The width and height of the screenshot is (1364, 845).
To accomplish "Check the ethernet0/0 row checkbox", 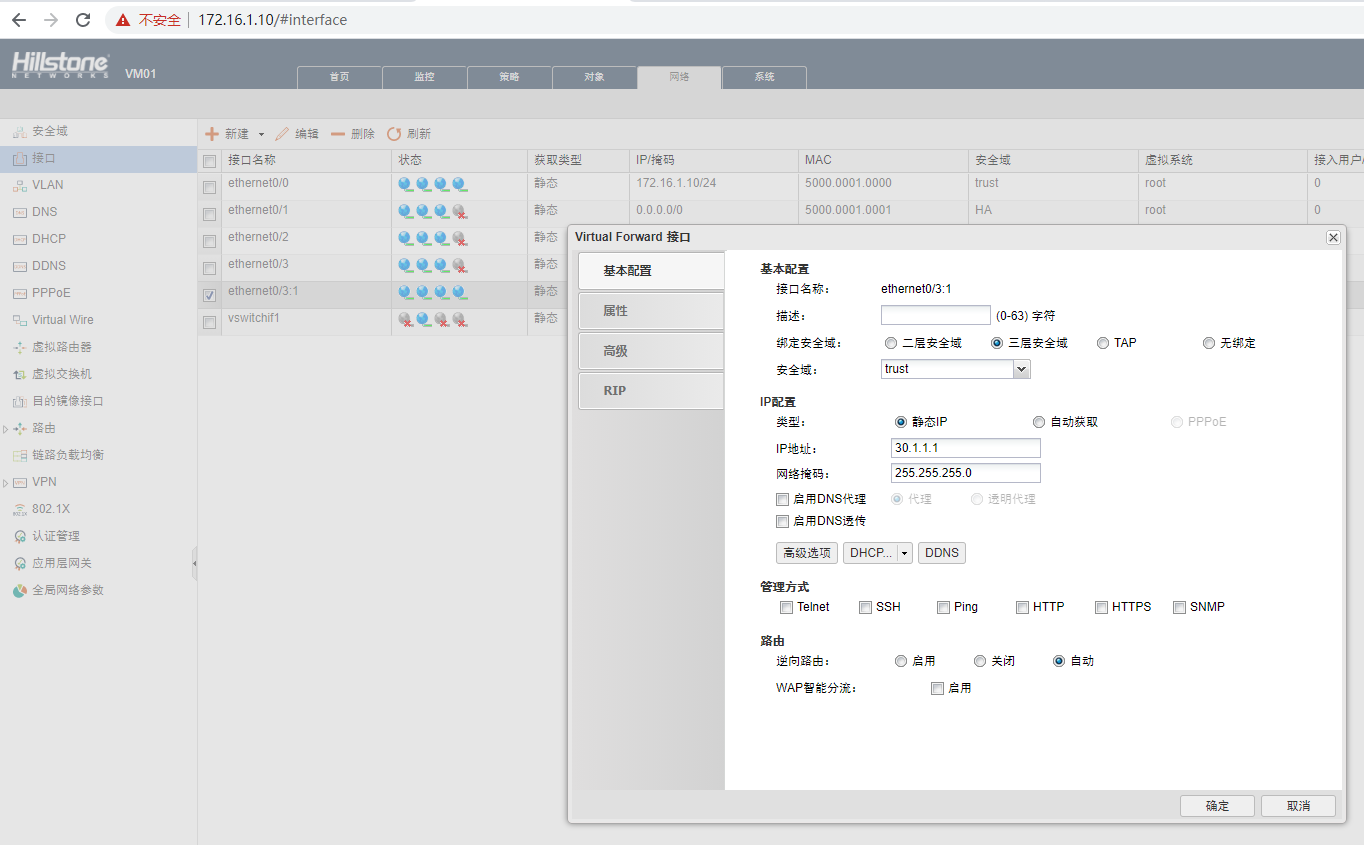I will [x=209, y=187].
